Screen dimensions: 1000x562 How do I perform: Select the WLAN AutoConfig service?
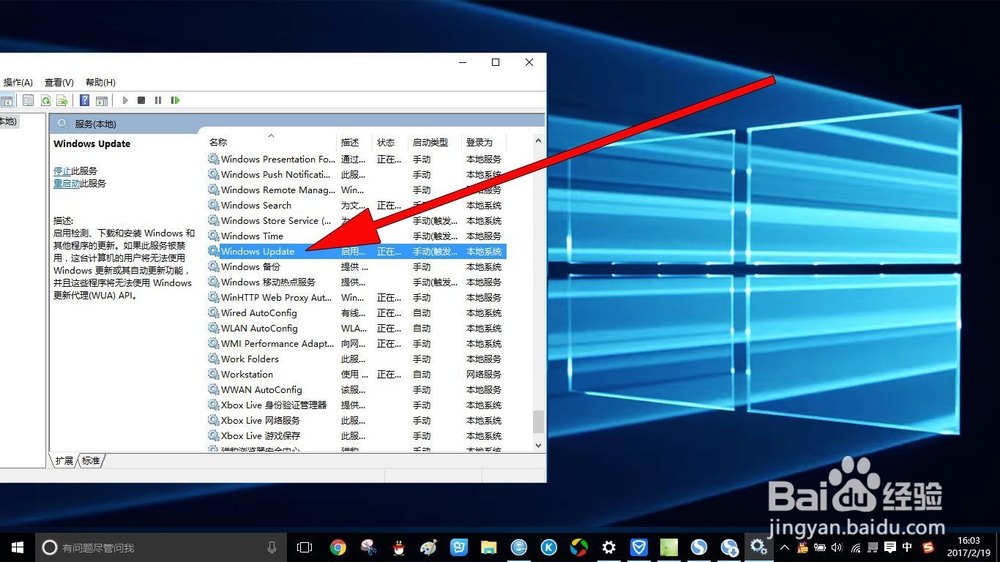pyautogui.click(x=259, y=328)
